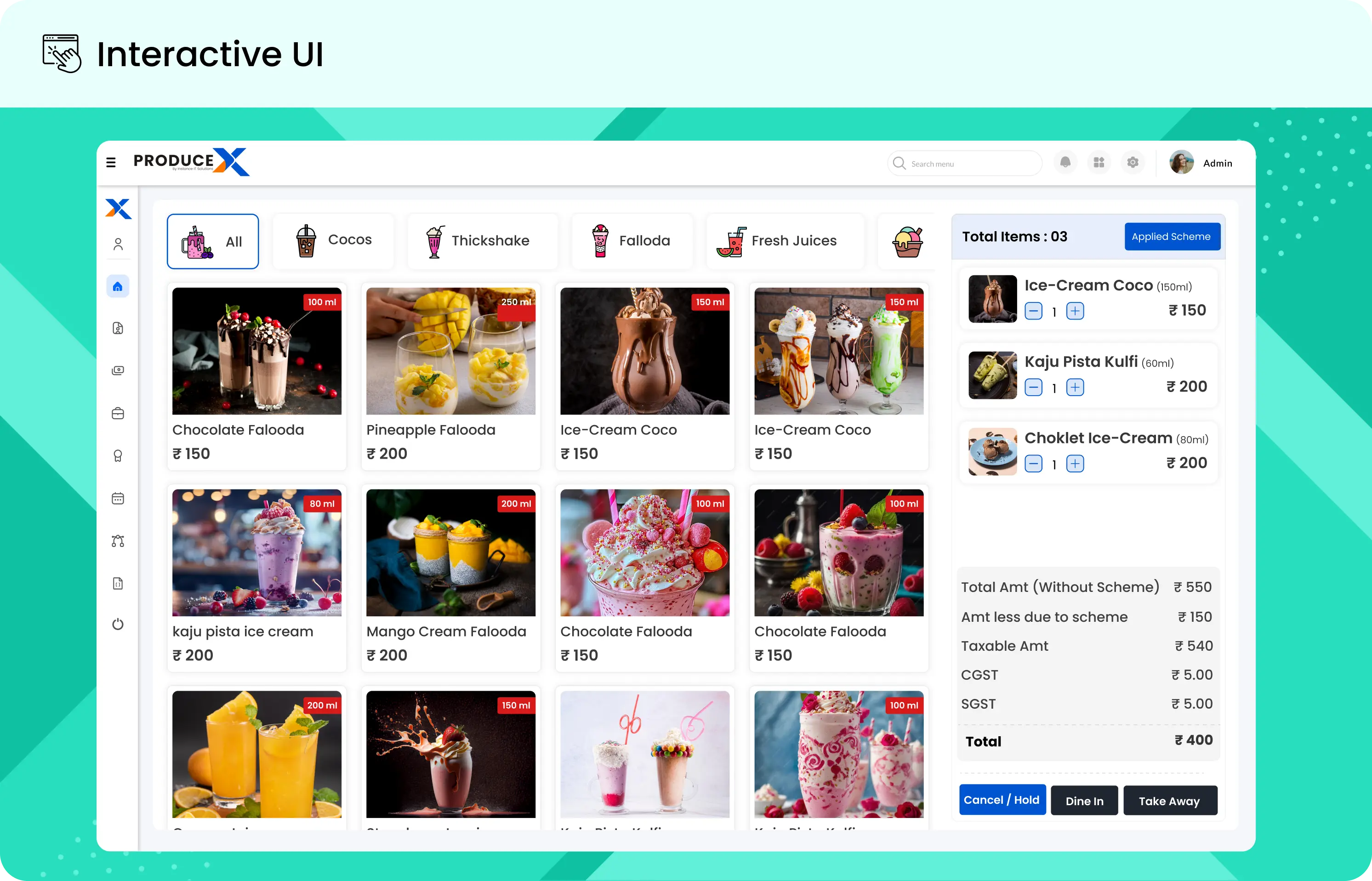
Task: Open the bezier nodes sidebar icon
Action: coord(118,541)
